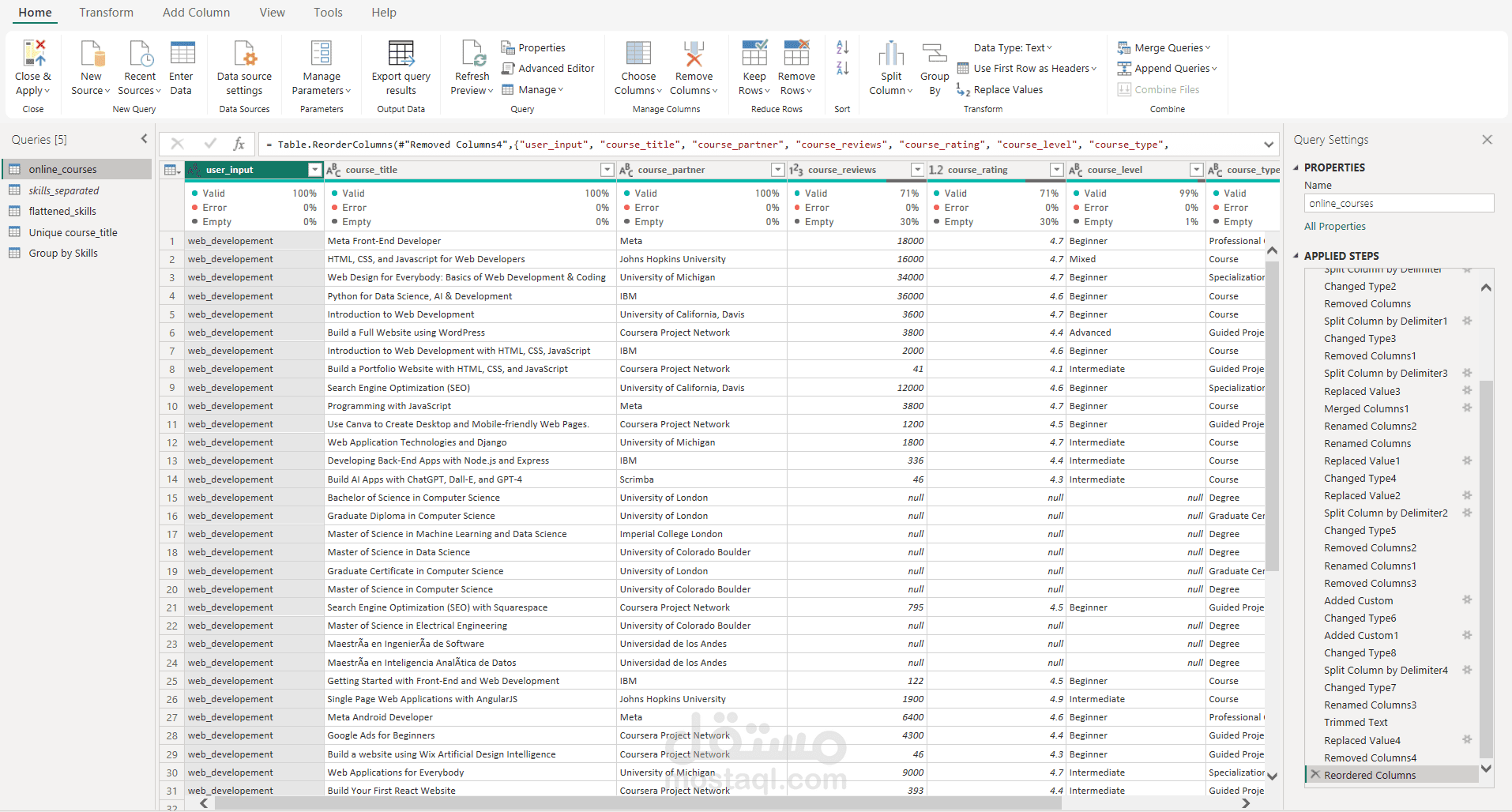Click table icon at grid top-left corner
Image resolution: width=1512 pixels, height=812 pixels.
[171, 170]
